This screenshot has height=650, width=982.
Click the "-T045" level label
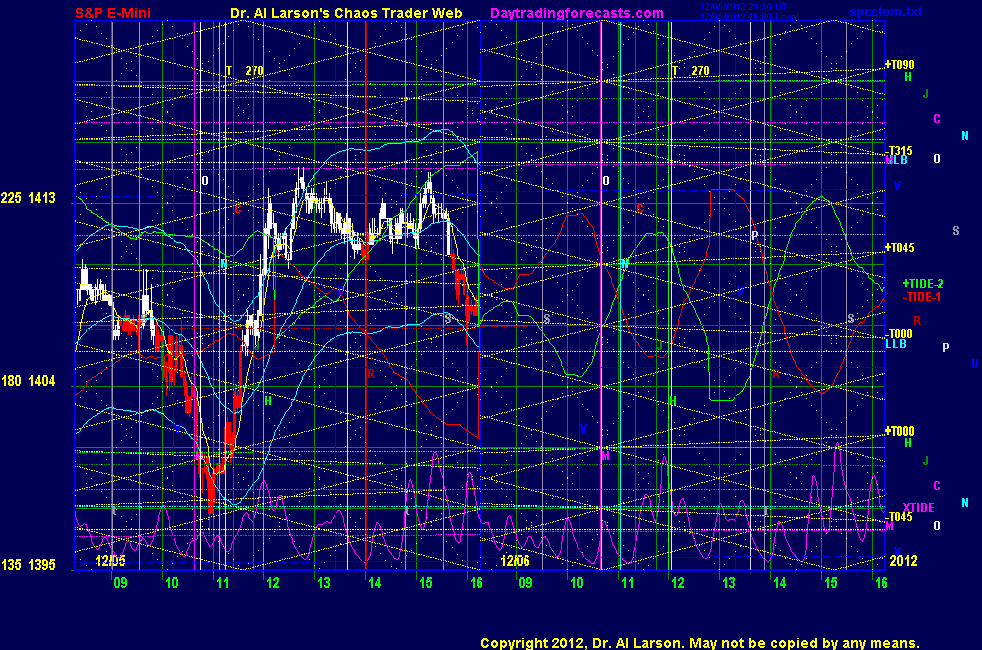pyautogui.click(x=899, y=517)
